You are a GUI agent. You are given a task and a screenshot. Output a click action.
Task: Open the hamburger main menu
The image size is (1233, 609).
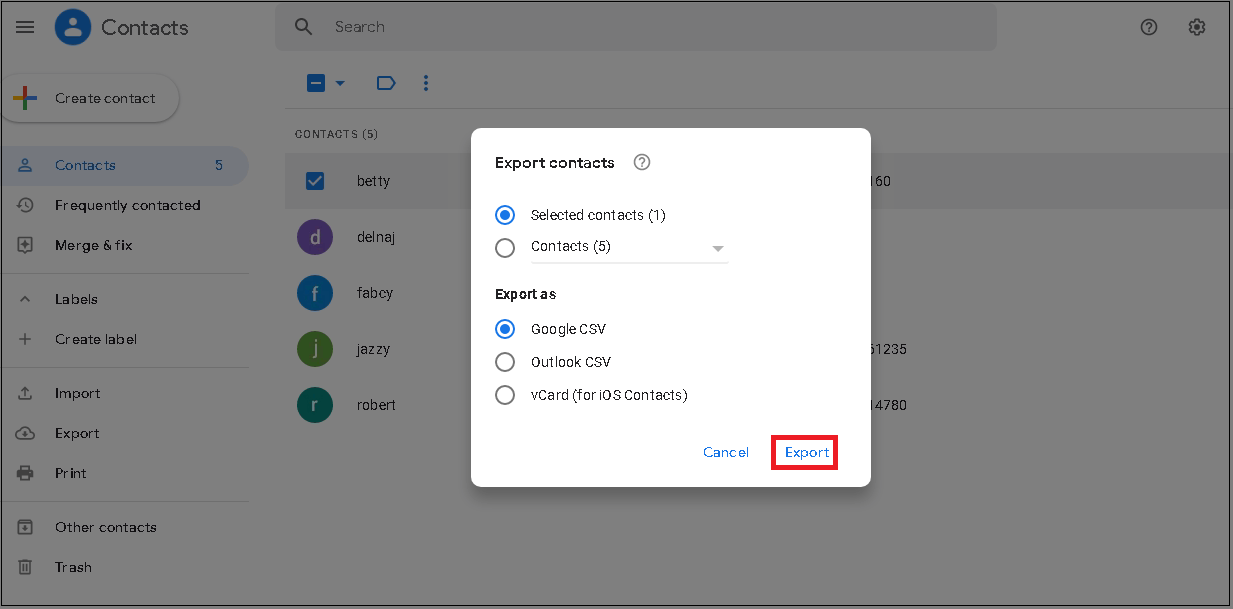click(25, 27)
